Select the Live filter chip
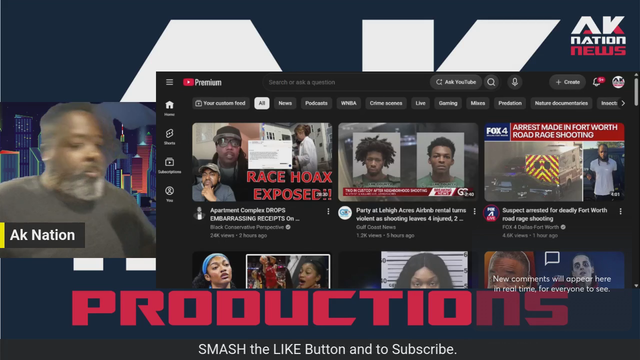The height and width of the screenshot is (360, 640). pyautogui.click(x=420, y=103)
